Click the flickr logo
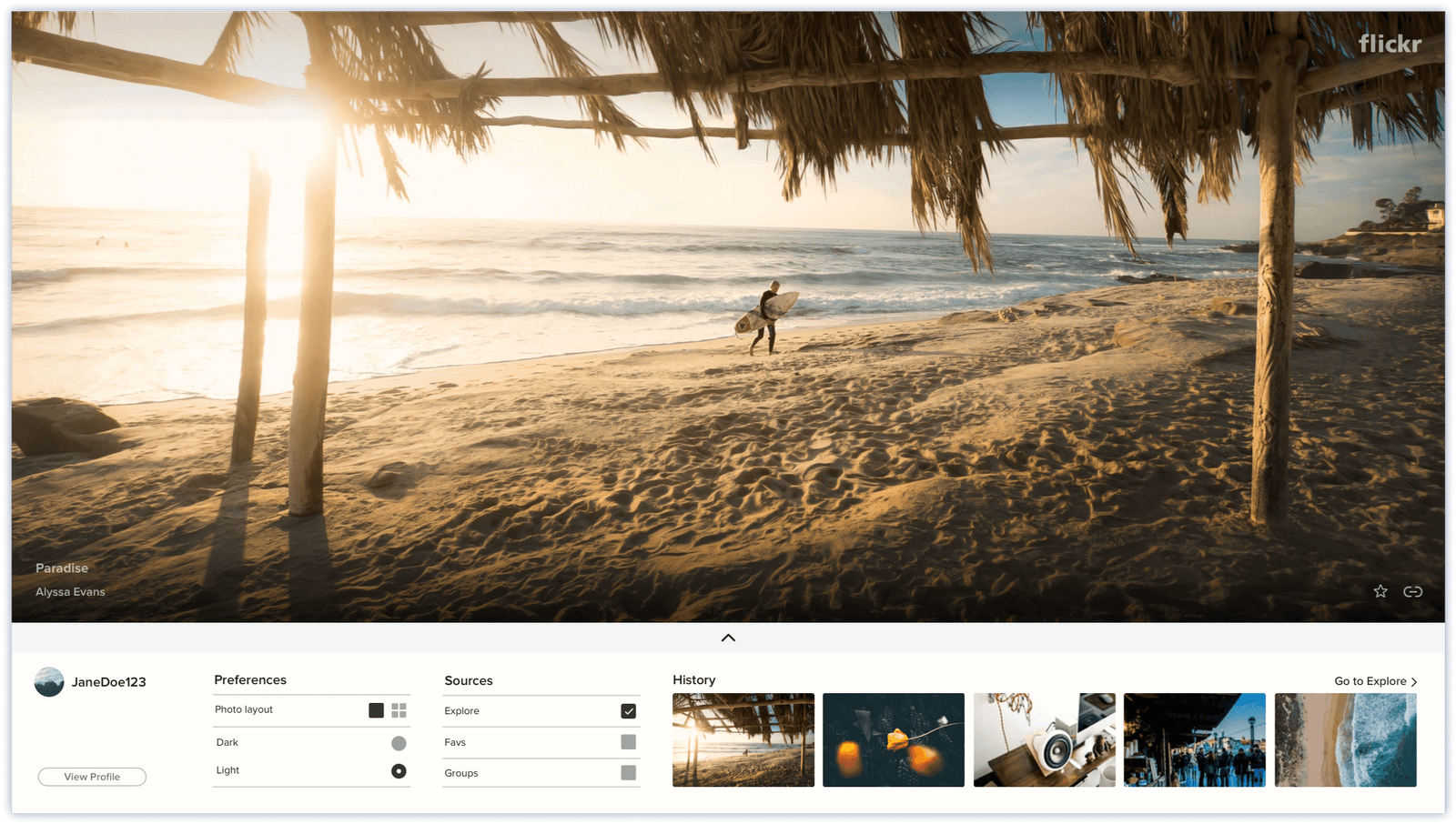This screenshot has height=824, width=1456. [1390, 43]
